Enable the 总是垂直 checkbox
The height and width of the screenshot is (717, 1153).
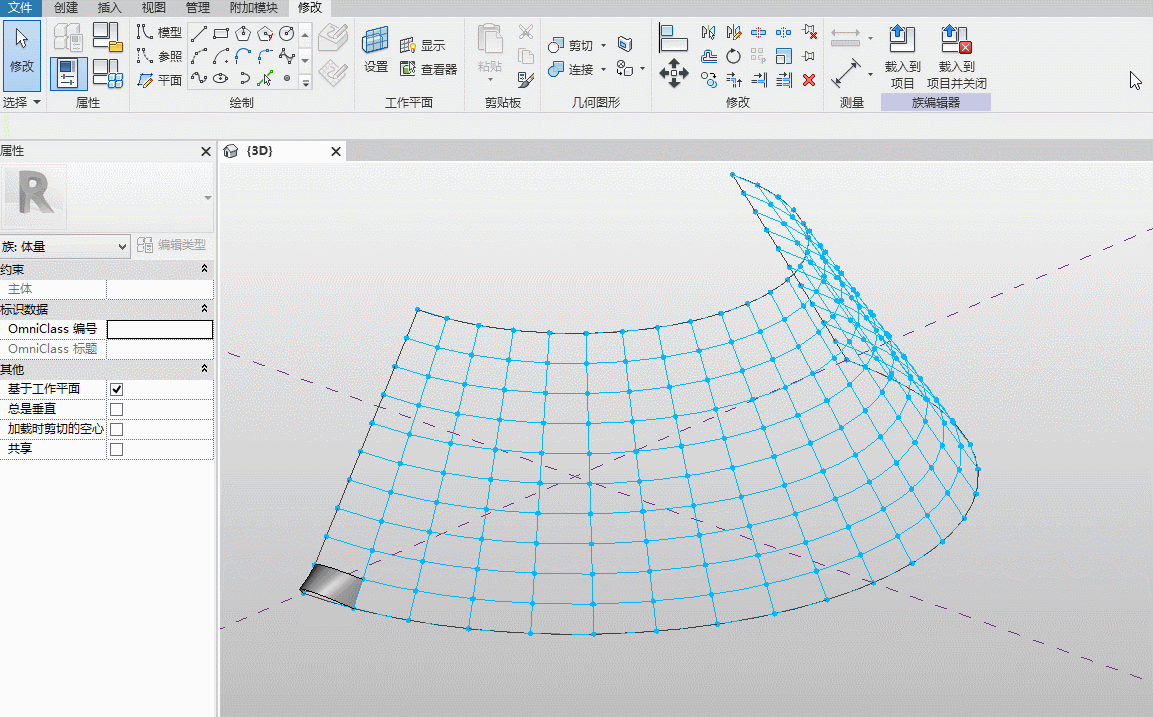coord(116,409)
